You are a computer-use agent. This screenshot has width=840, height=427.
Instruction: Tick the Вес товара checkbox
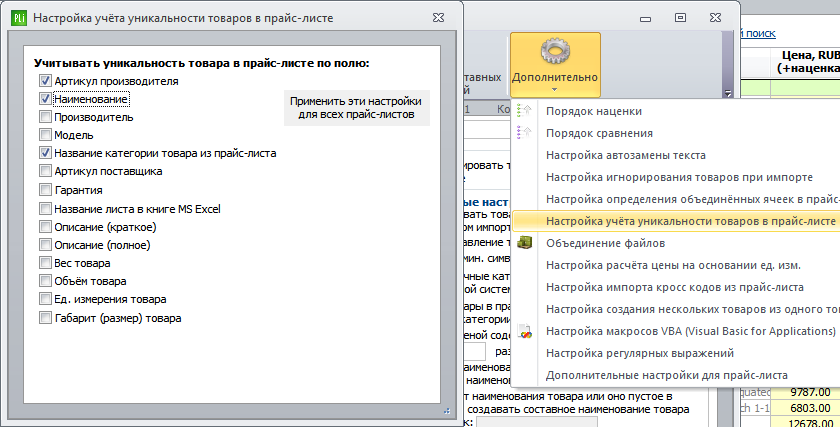[45, 263]
